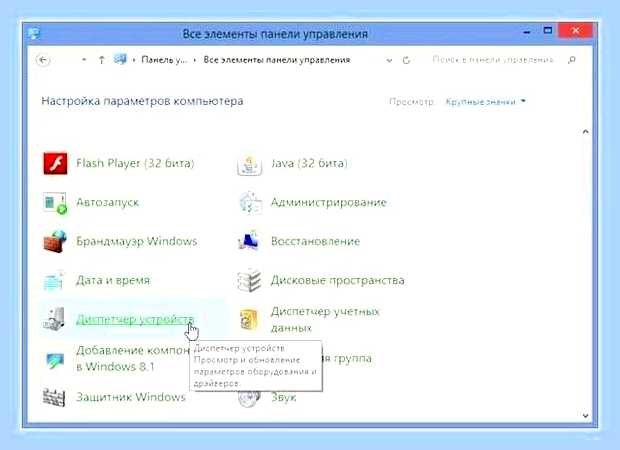Expand the breadcrumb arrow after Панель у...
620x450 pixels.
[x=195, y=60]
